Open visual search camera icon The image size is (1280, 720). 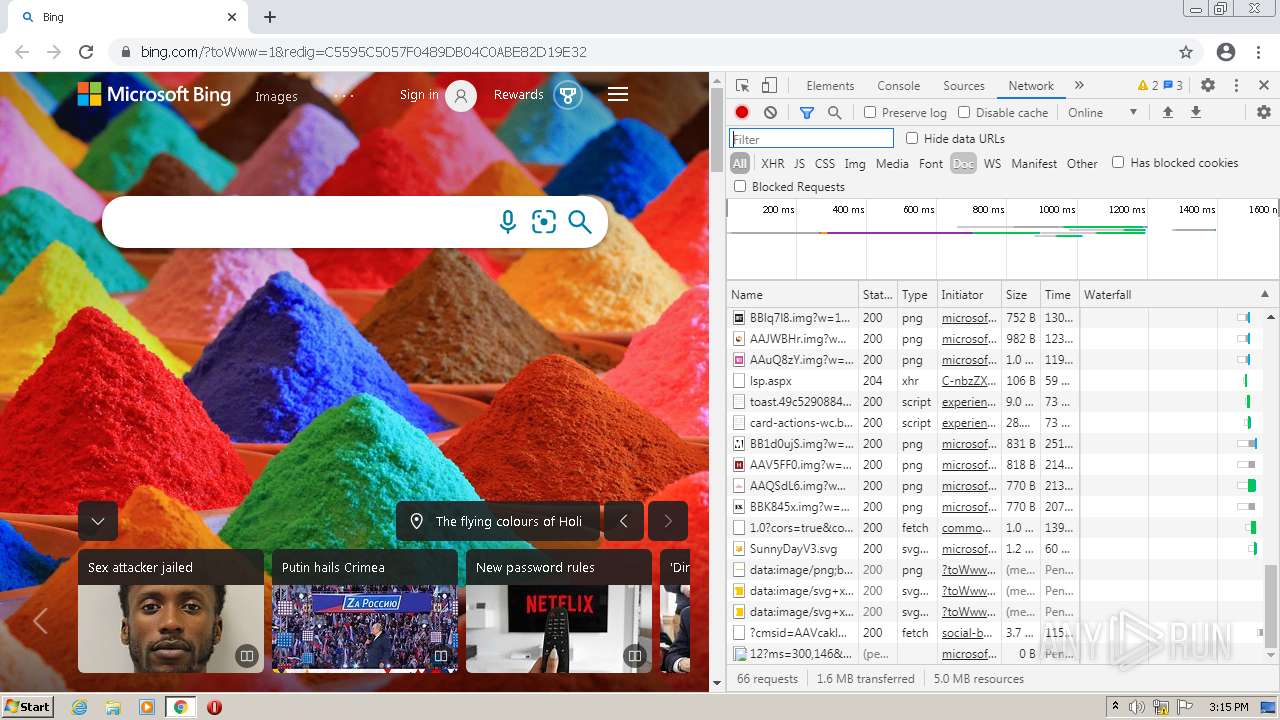[x=544, y=222]
